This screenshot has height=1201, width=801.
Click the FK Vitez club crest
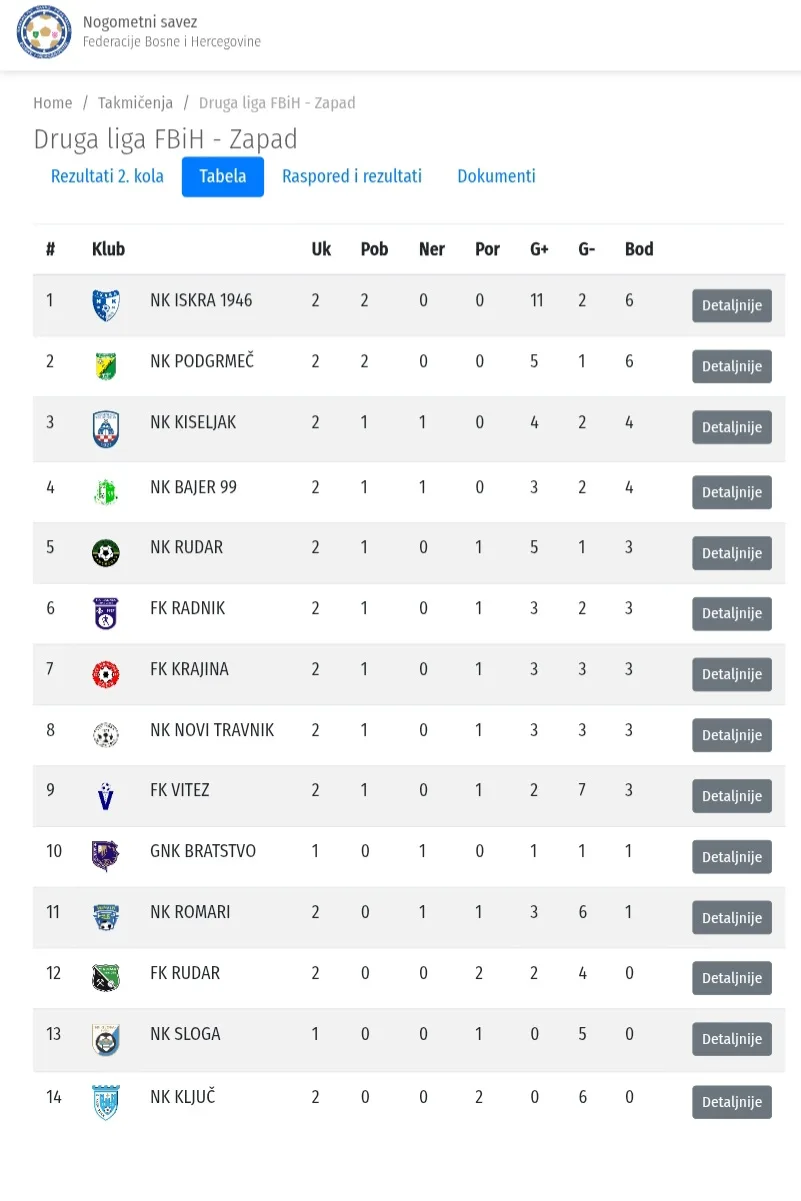(105, 796)
